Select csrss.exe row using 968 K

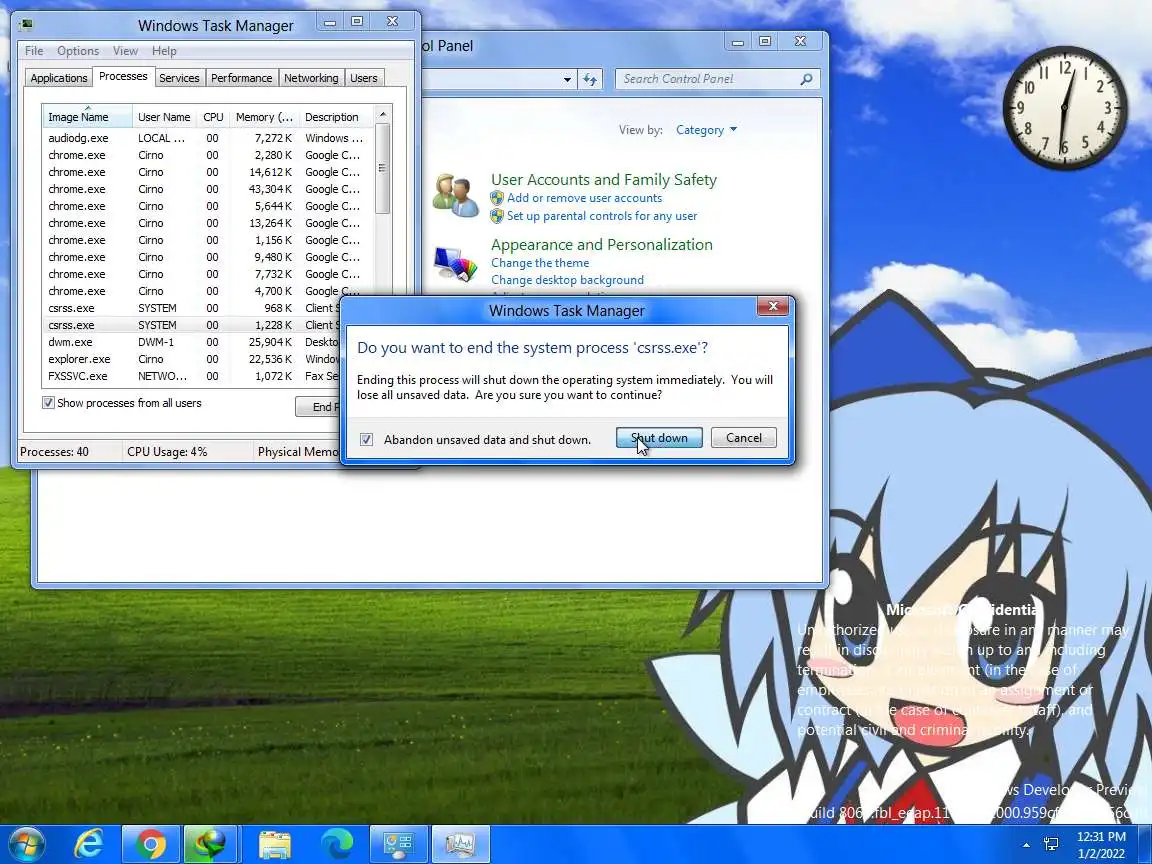point(191,308)
